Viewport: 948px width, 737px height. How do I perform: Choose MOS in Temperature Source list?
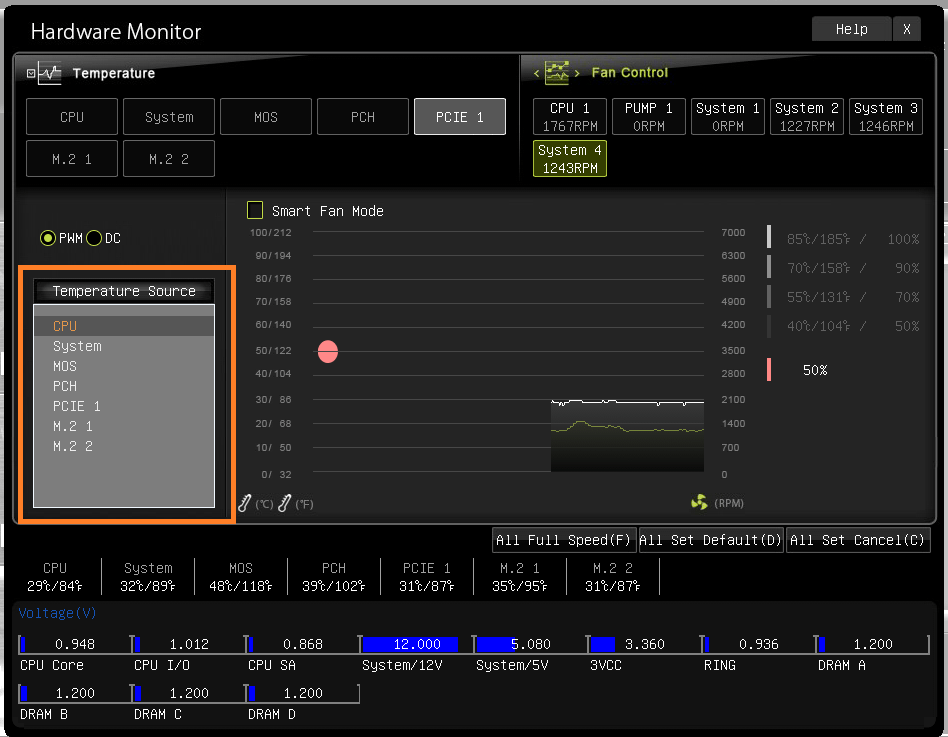click(x=124, y=366)
